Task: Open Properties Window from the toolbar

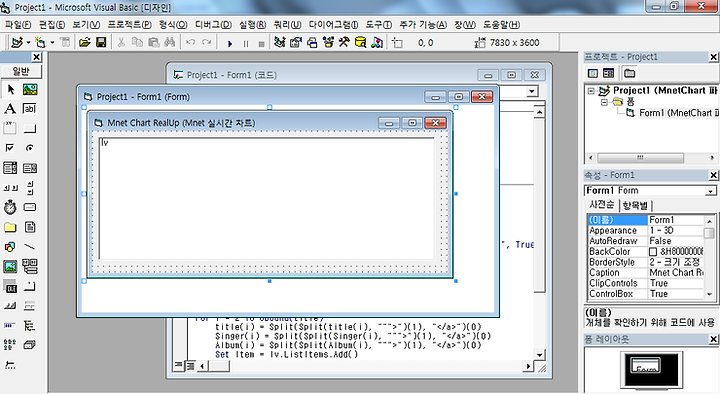Action: (x=296, y=43)
